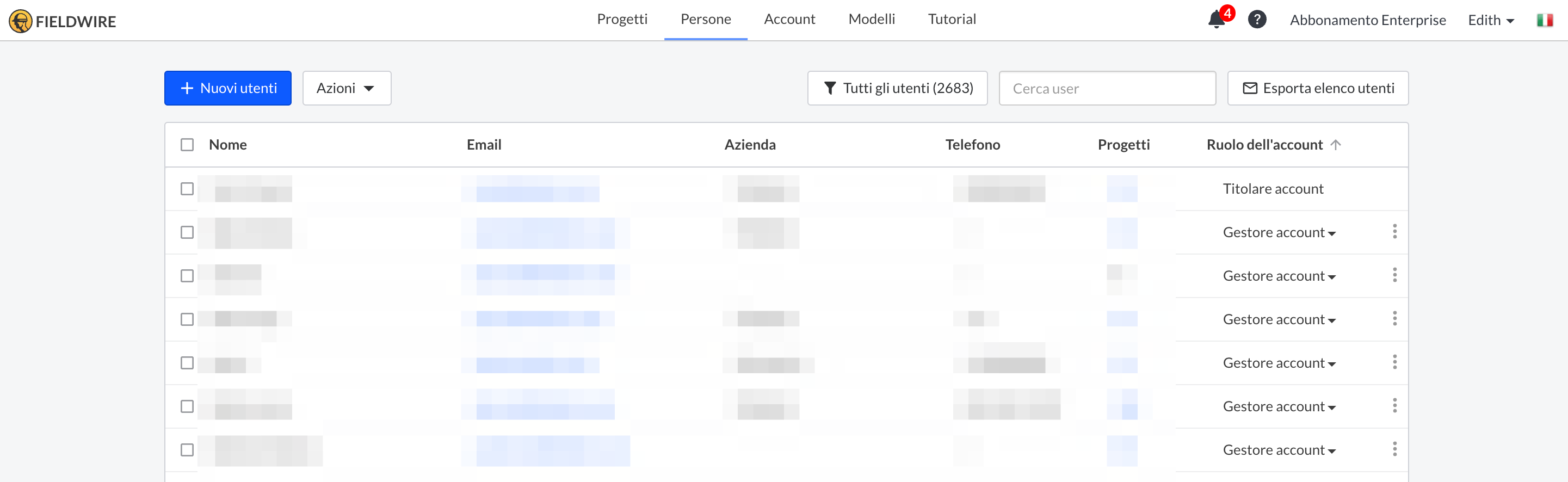
Task: Check the third user row checkbox
Action: [187, 276]
